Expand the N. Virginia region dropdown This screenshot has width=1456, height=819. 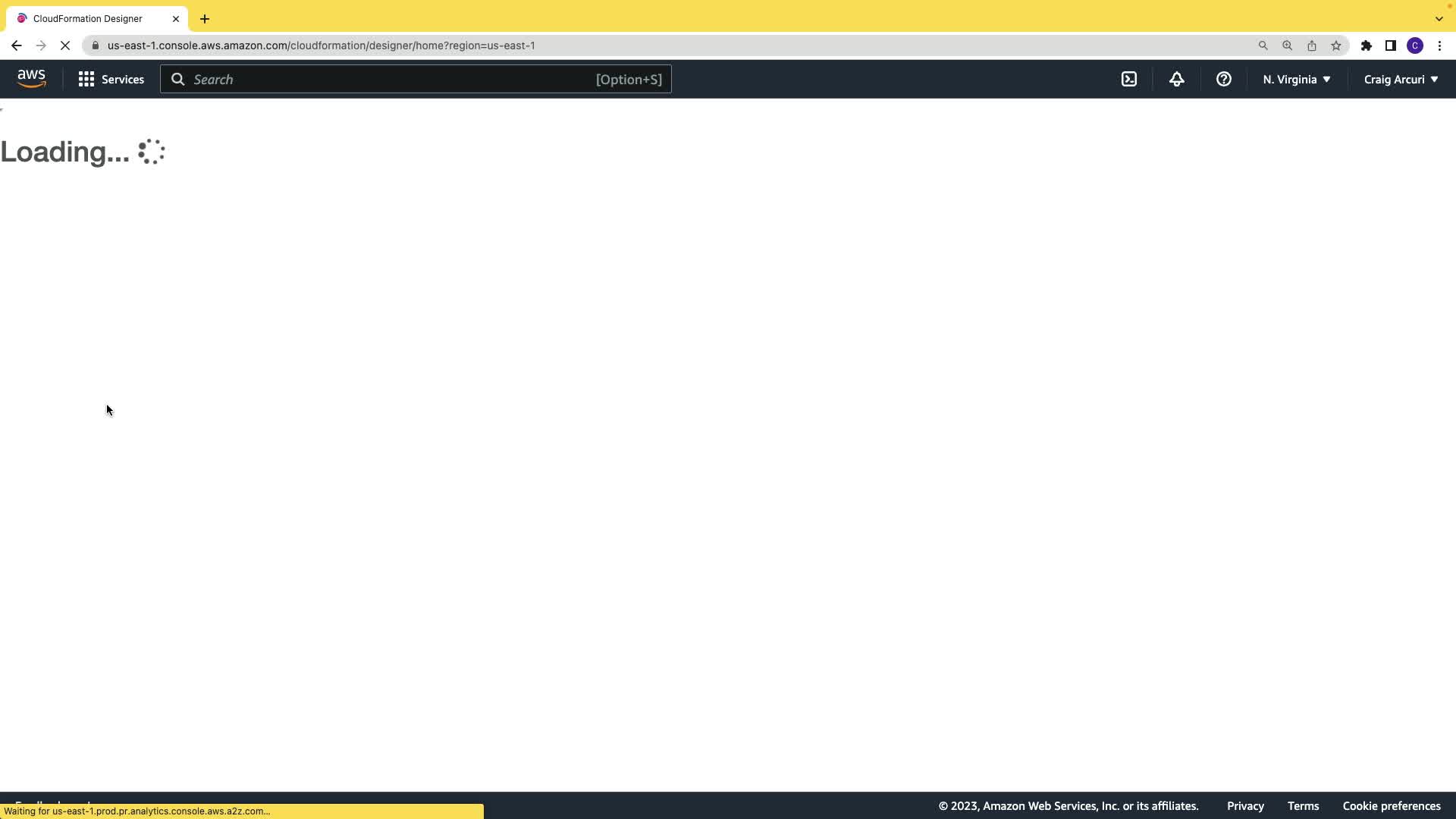point(1296,79)
